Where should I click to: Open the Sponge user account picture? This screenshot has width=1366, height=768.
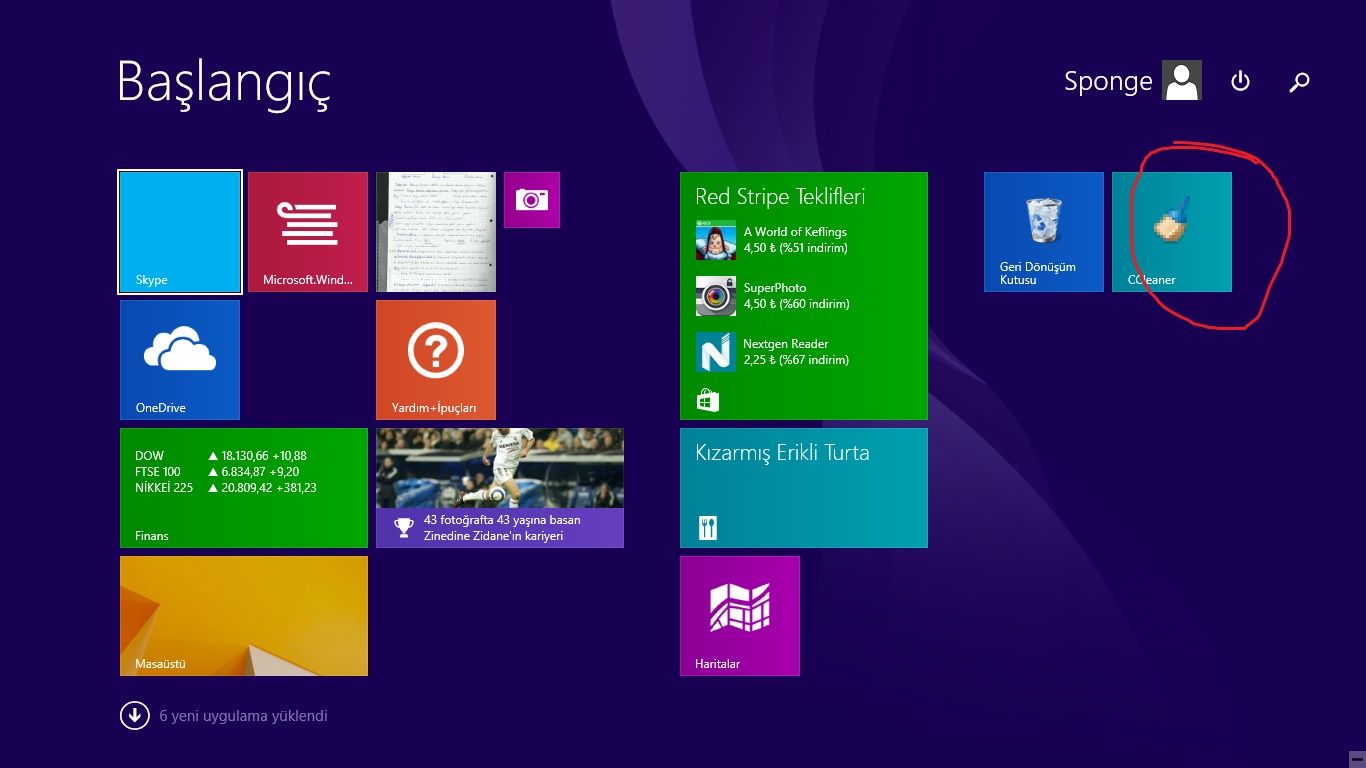click(x=1182, y=81)
